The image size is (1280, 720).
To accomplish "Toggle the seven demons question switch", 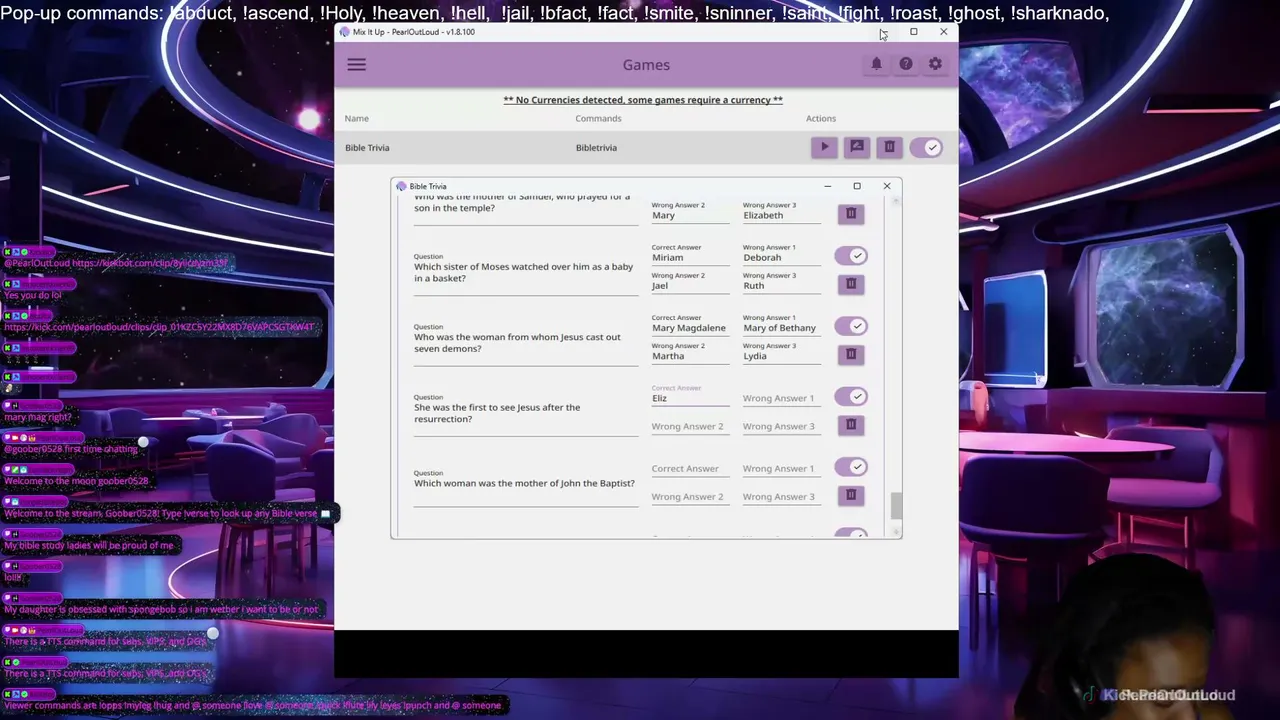I will [851, 326].
